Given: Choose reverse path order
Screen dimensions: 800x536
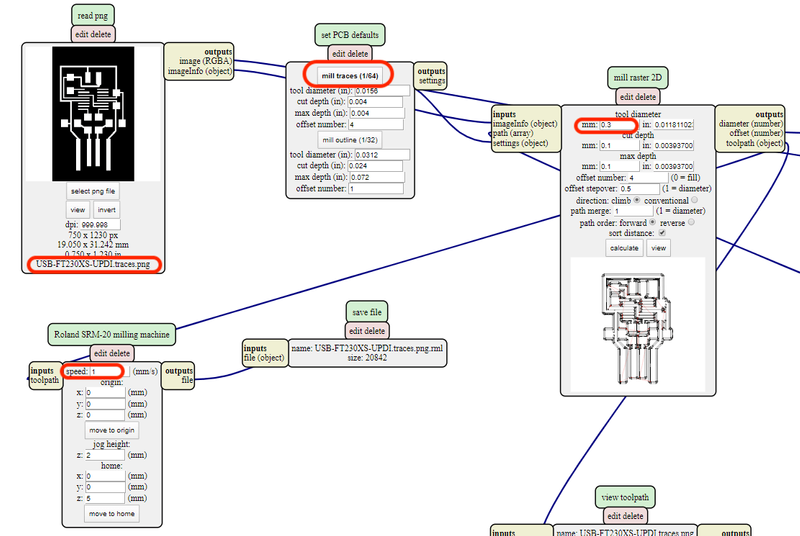Looking at the screenshot, I should [x=692, y=222].
